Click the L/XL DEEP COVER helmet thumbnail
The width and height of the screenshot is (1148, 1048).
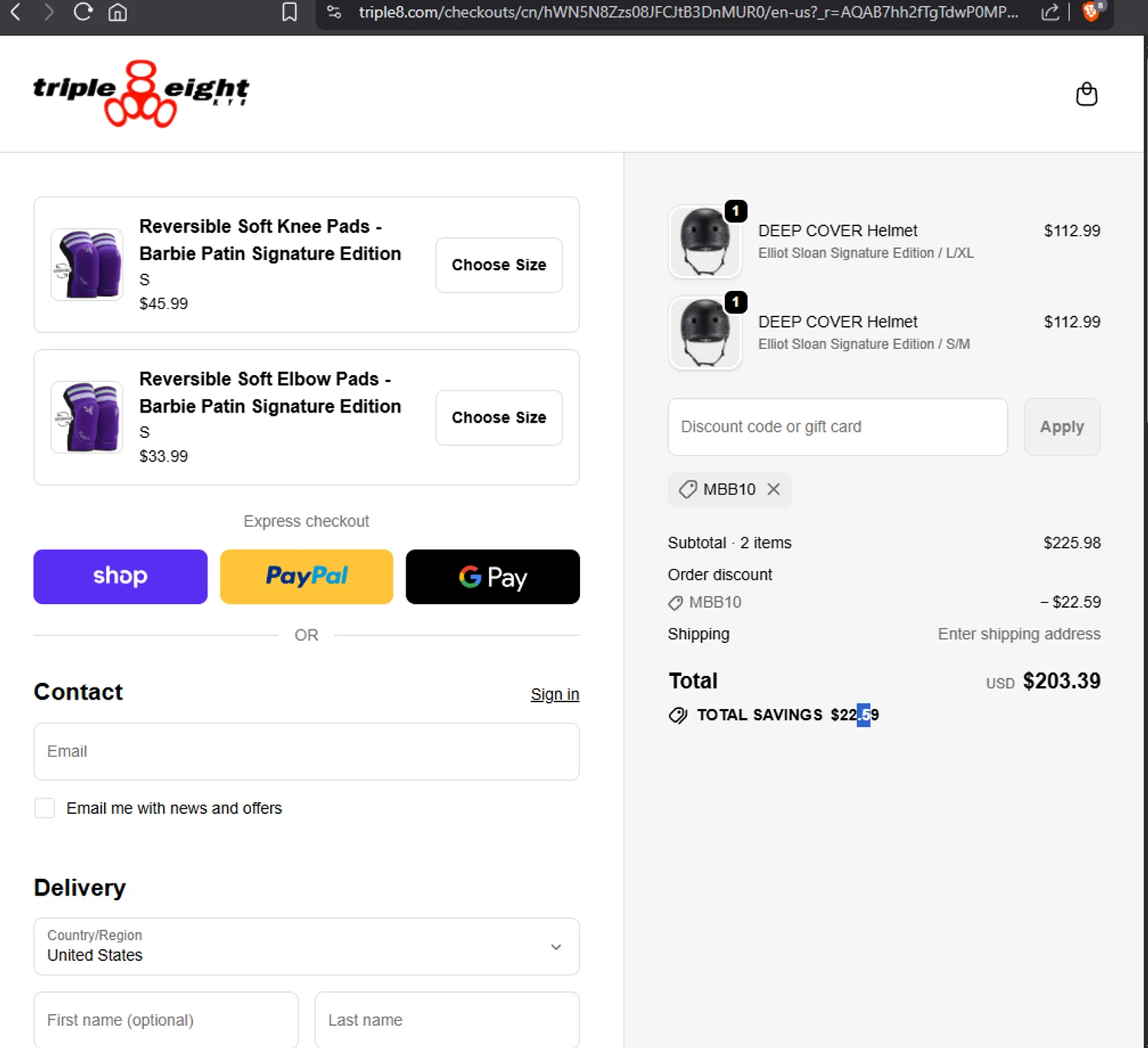pyautogui.click(x=705, y=241)
